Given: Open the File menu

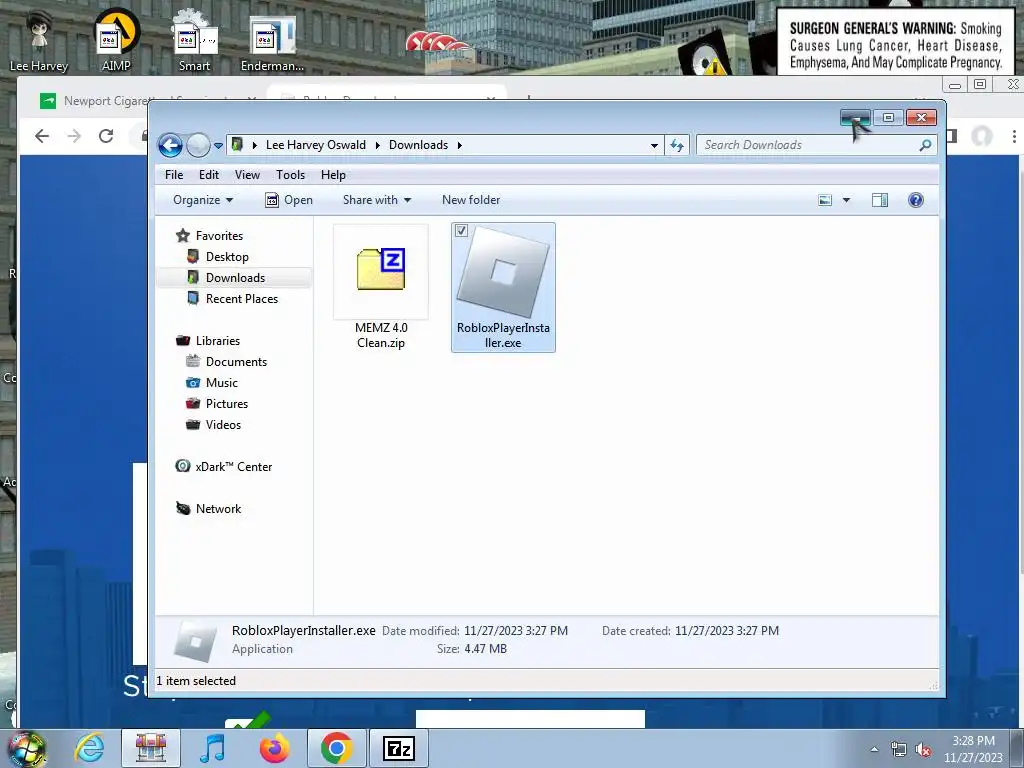Looking at the screenshot, I should click(174, 174).
